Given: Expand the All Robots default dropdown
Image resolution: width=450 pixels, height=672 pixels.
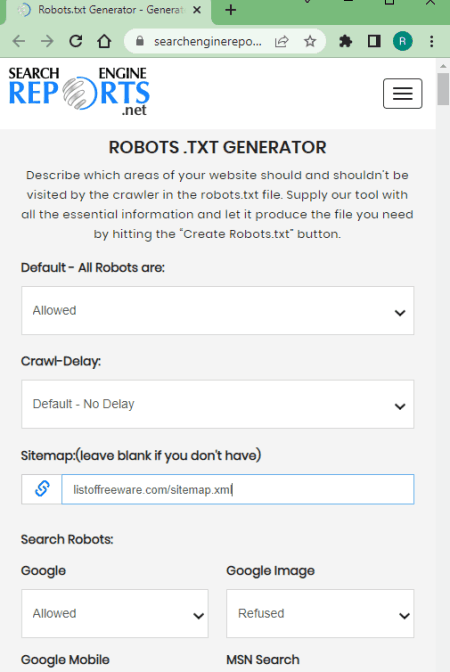Looking at the screenshot, I should coord(218,311).
